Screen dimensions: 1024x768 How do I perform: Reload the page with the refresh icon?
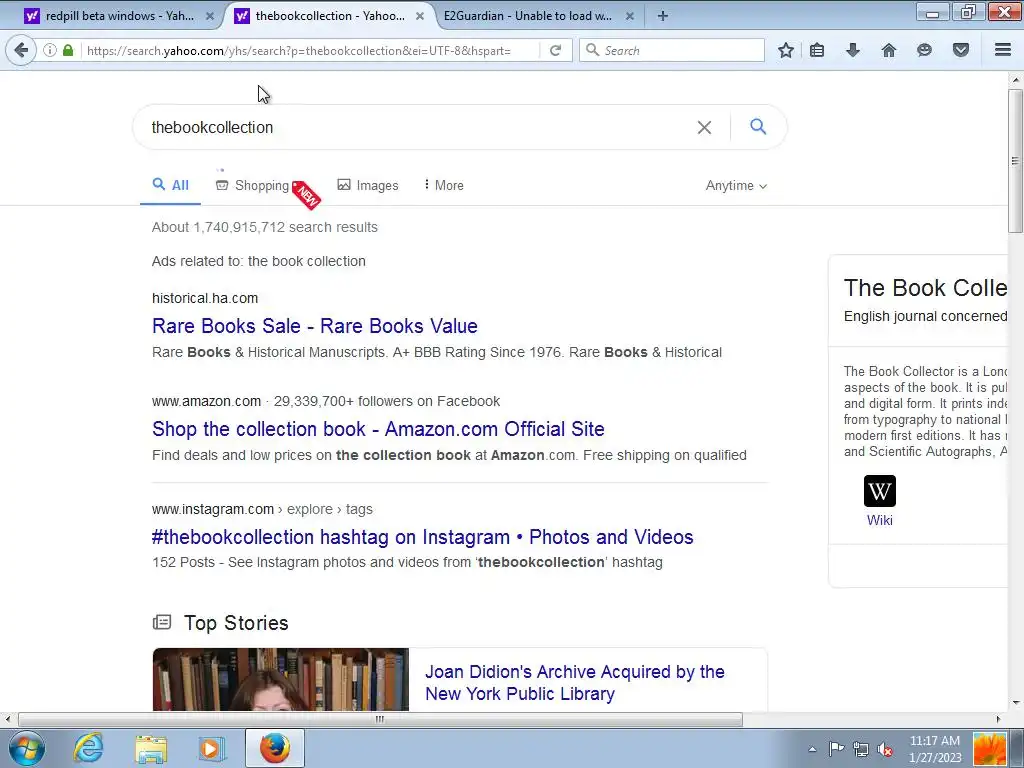(x=555, y=50)
